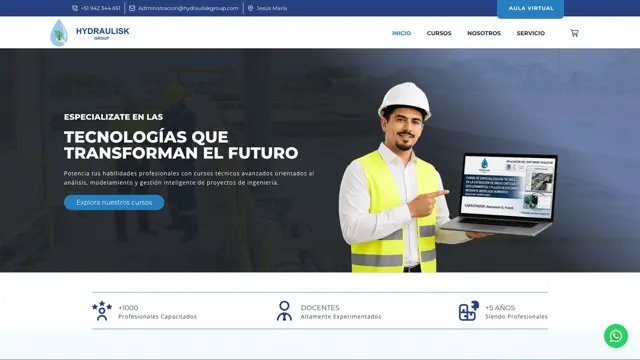
Task: Click the 'DOCENTES' label text
Action: point(320,308)
